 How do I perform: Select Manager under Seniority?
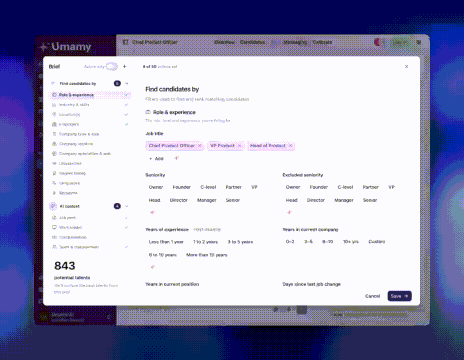207,200
